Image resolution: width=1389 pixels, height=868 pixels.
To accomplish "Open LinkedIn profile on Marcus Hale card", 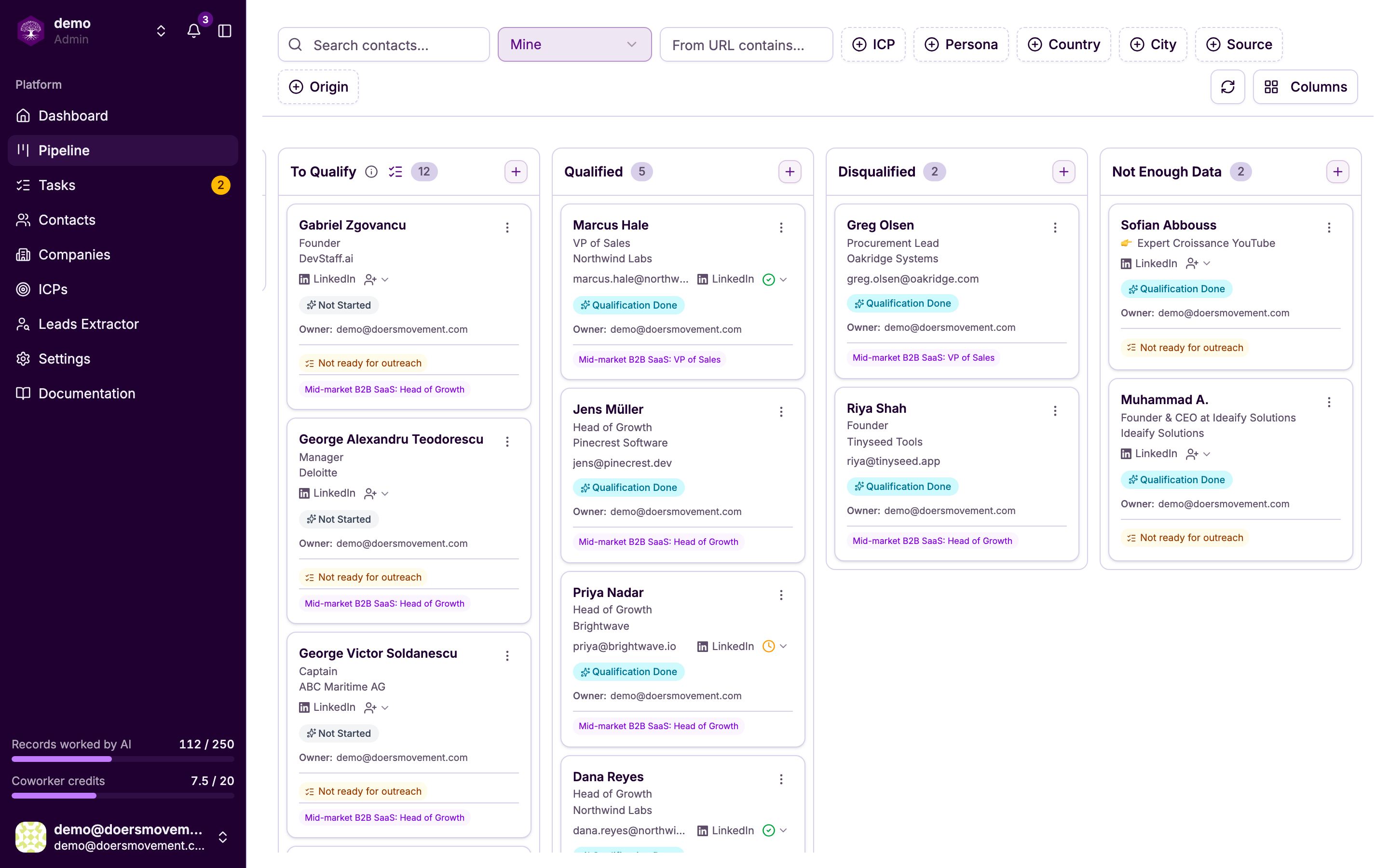I will click(725, 279).
